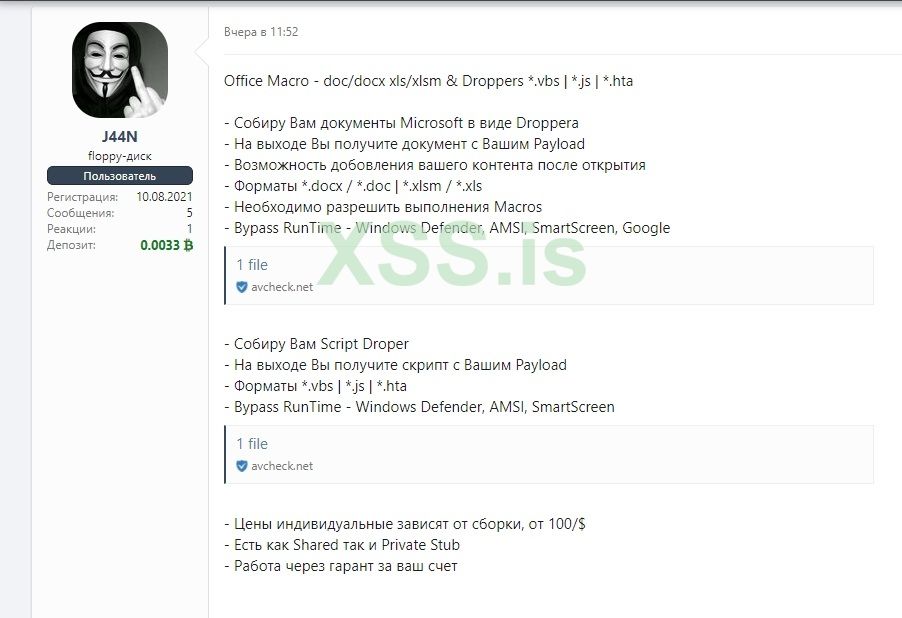Click the line 'Есть как Shared так и Private Stub'

(342, 545)
